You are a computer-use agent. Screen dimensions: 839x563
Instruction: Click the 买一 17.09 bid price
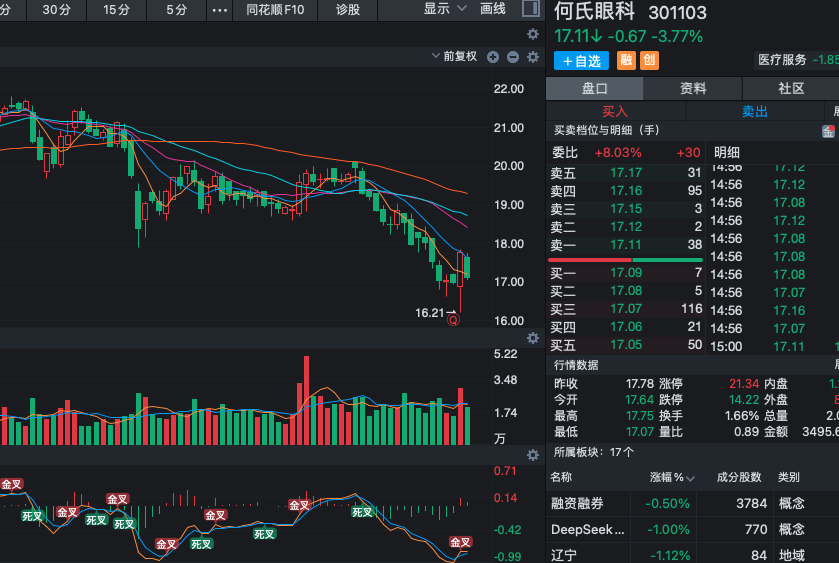click(x=626, y=272)
